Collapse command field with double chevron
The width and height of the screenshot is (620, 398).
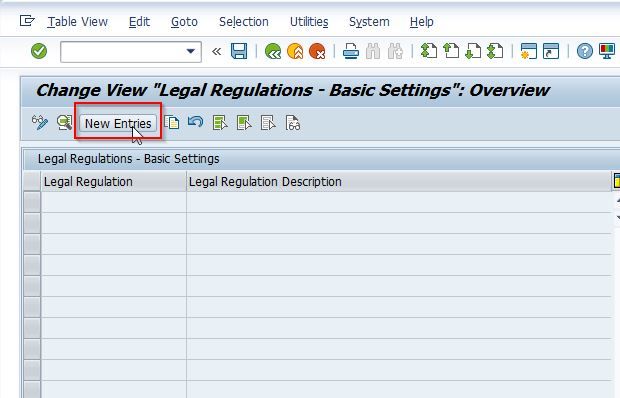coord(216,51)
